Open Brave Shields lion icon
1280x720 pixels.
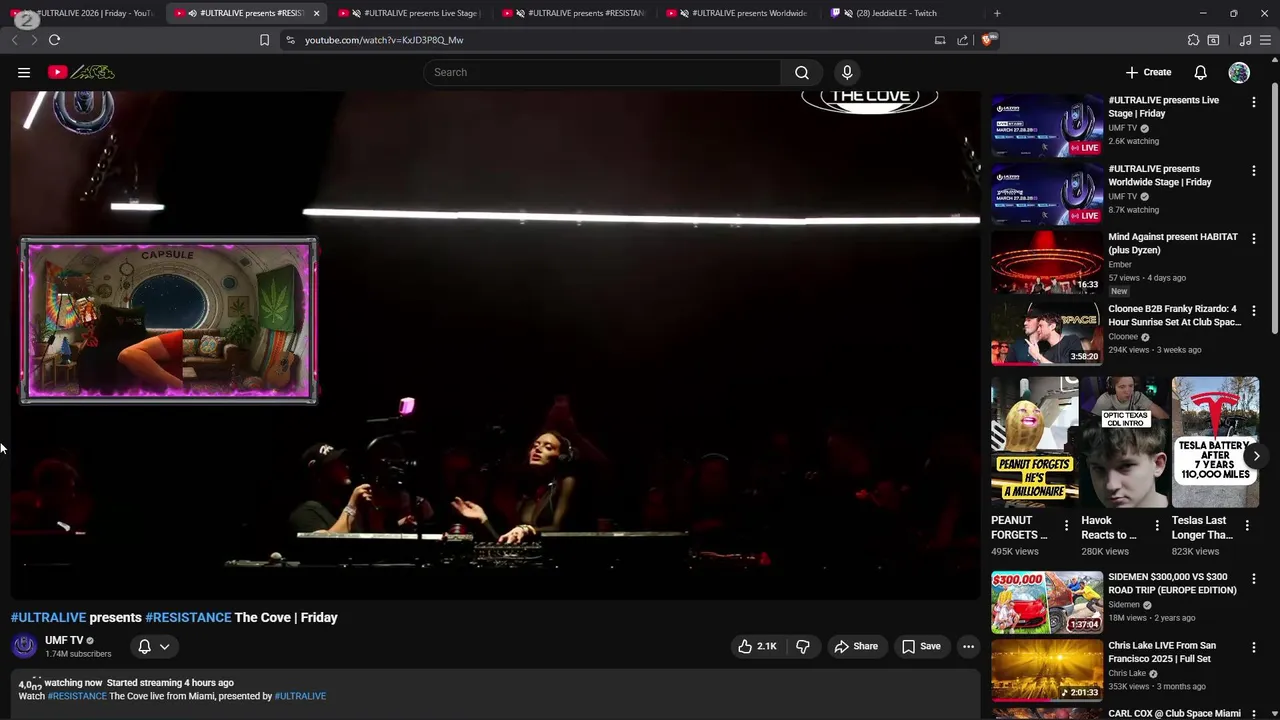pos(989,40)
